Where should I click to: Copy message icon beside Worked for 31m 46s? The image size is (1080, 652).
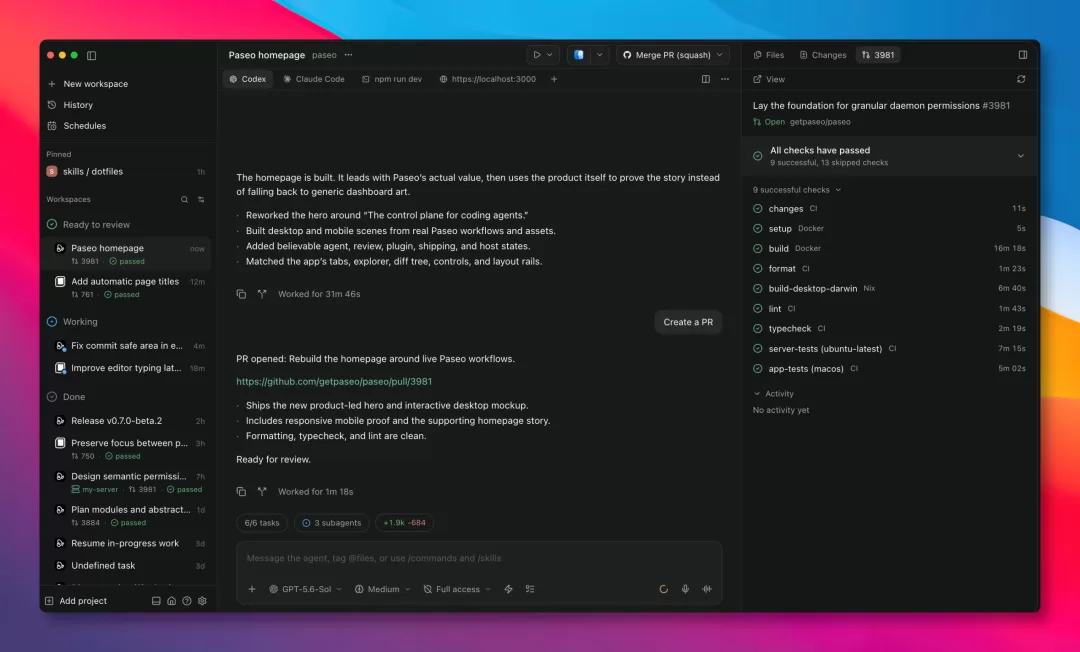point(241,294)
